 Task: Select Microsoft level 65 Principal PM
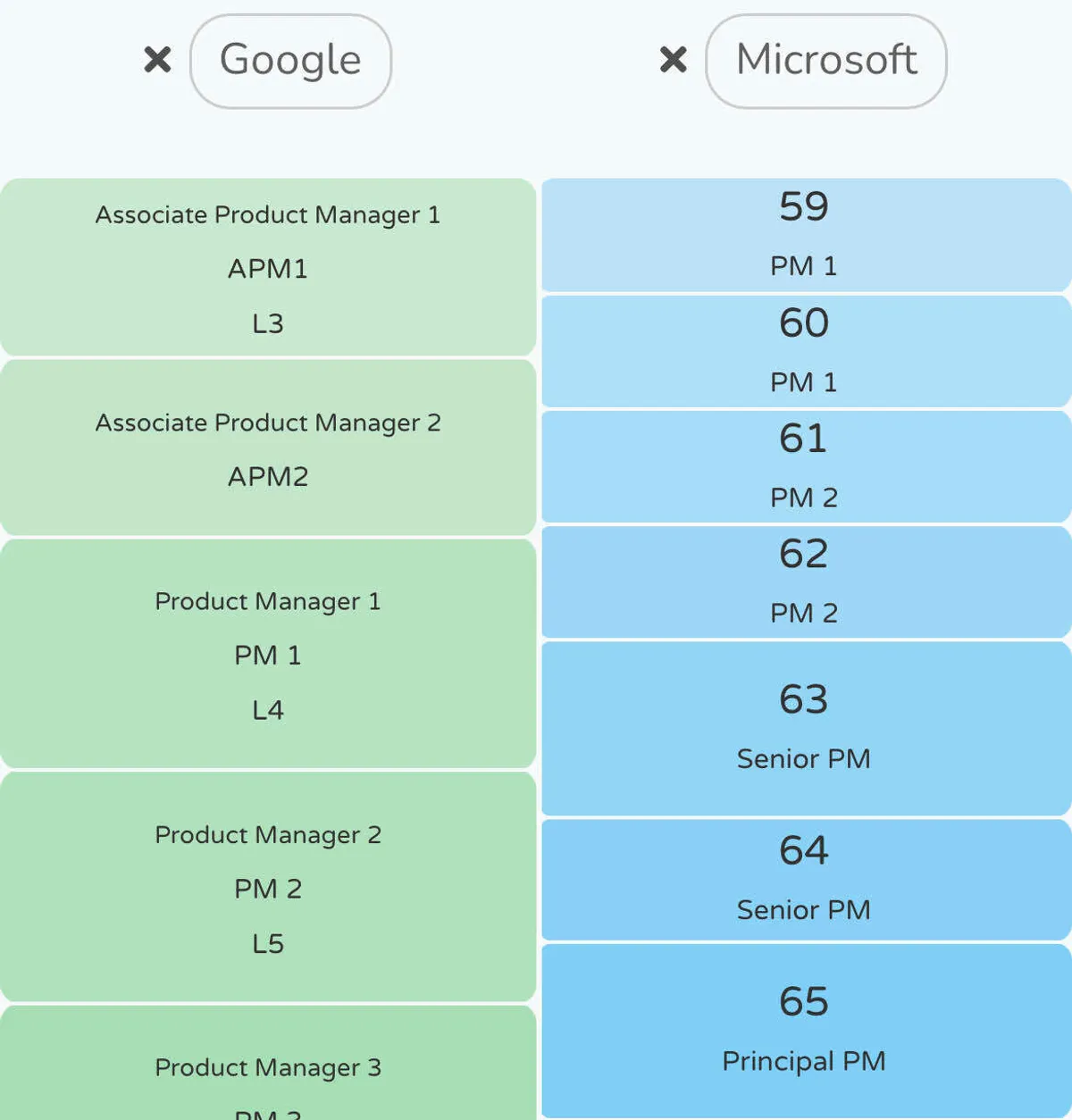tap(804, 1030)
